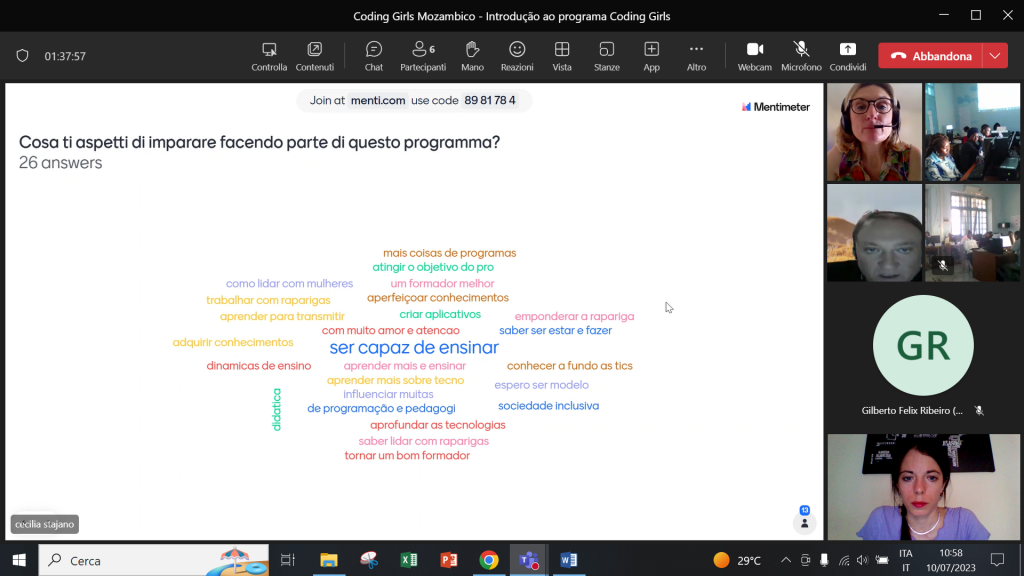Show hidden system tray icons
Image resolution: width=1024 pixels, height=576 pixels.
[786, 560]
